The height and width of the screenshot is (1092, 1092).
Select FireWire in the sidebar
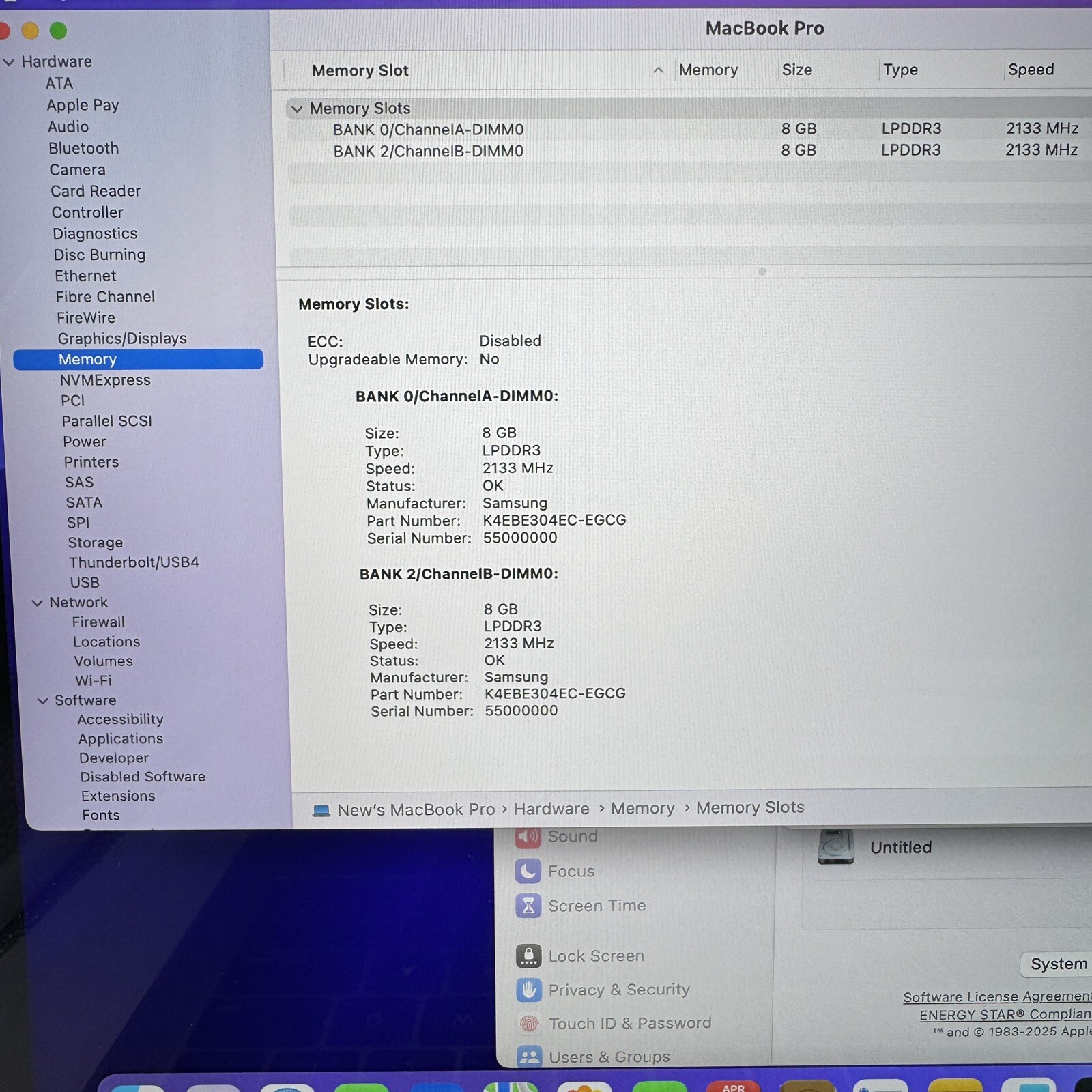point(86,318)
